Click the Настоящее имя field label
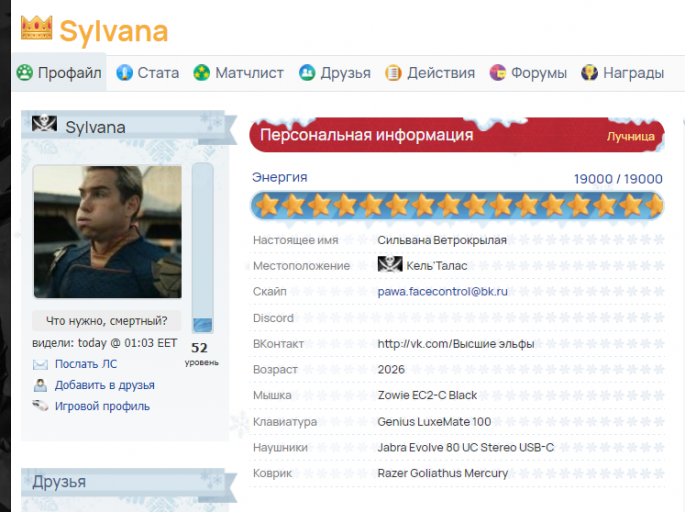685x512 pixels. 296,240
